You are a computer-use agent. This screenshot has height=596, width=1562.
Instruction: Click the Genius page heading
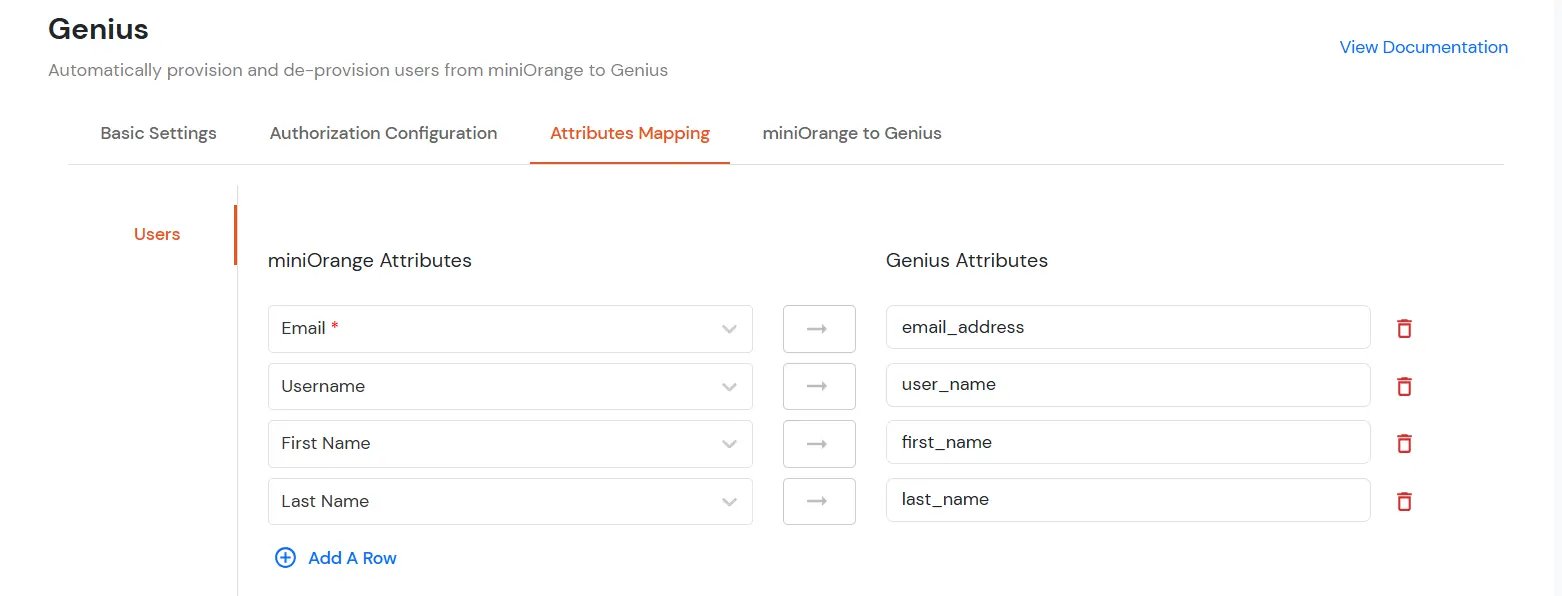(x=98, y=30)
